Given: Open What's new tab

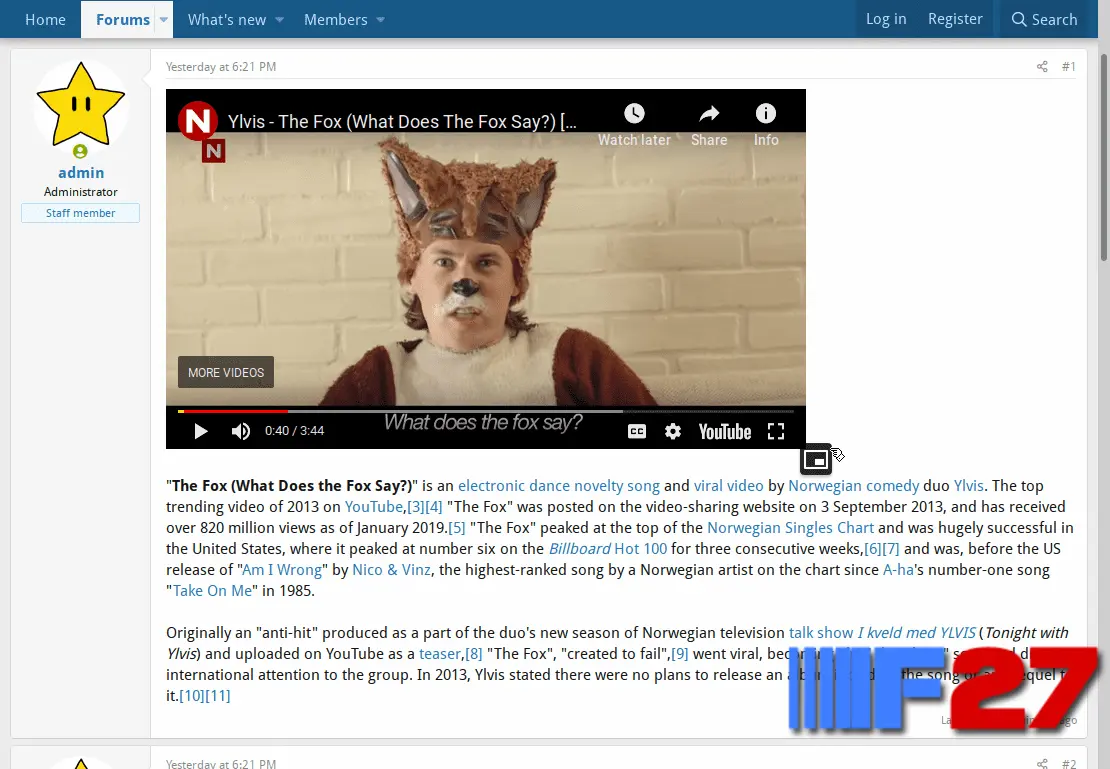Looking at the screenshot, I should pyautogui.click(x=227, y=20).
